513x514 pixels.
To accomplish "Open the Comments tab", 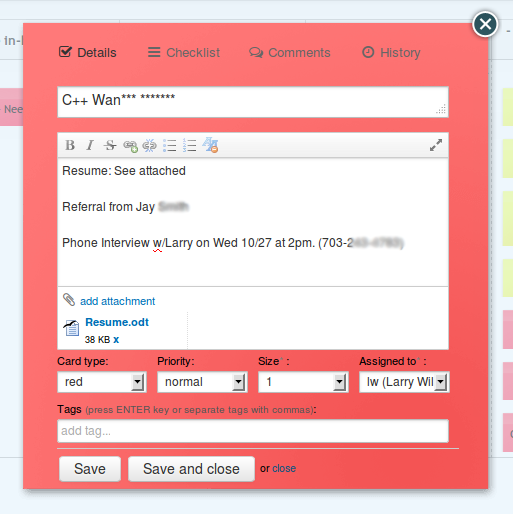I will click(x=290, y=52).
